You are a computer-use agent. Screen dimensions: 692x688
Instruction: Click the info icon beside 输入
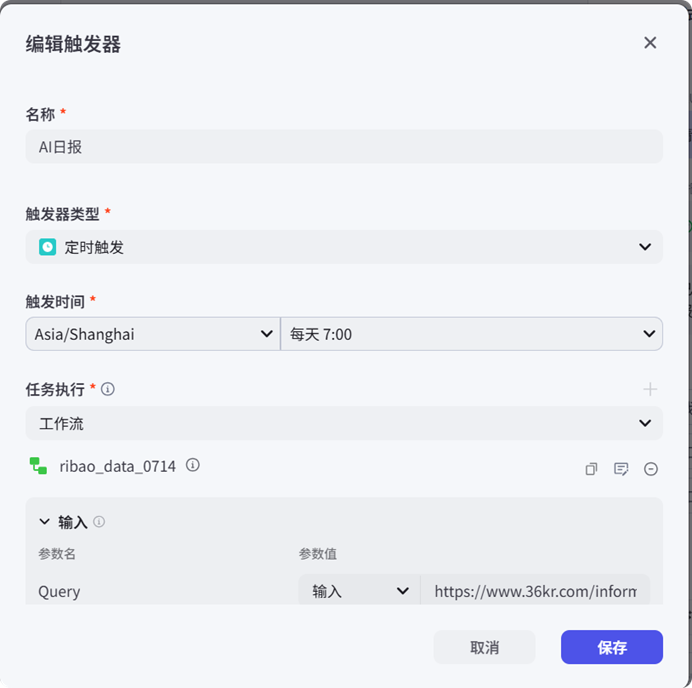tap(99, 522)
